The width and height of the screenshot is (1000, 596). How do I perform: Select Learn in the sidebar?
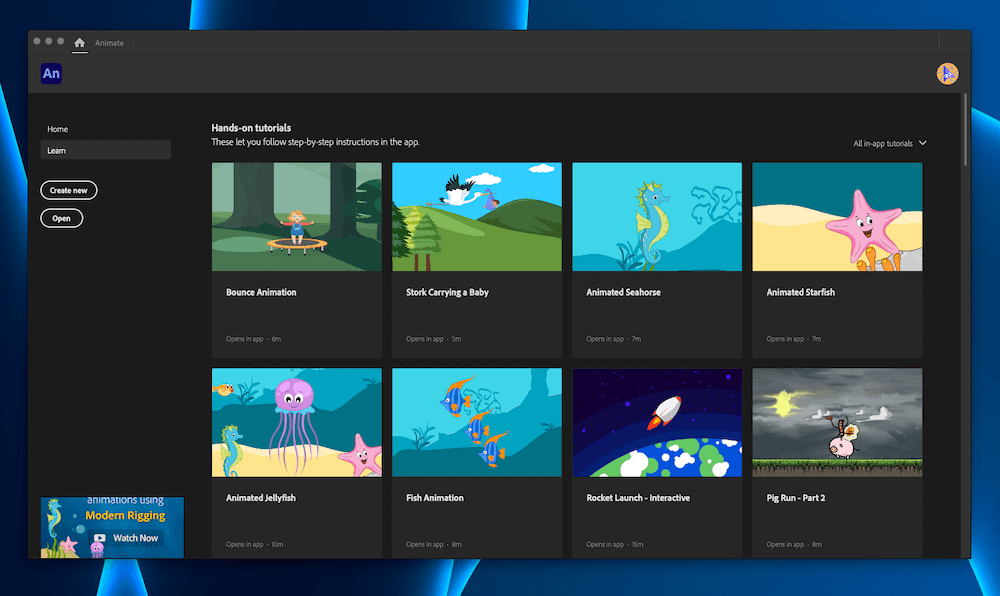pyautogui.click(x=105, y=150)
